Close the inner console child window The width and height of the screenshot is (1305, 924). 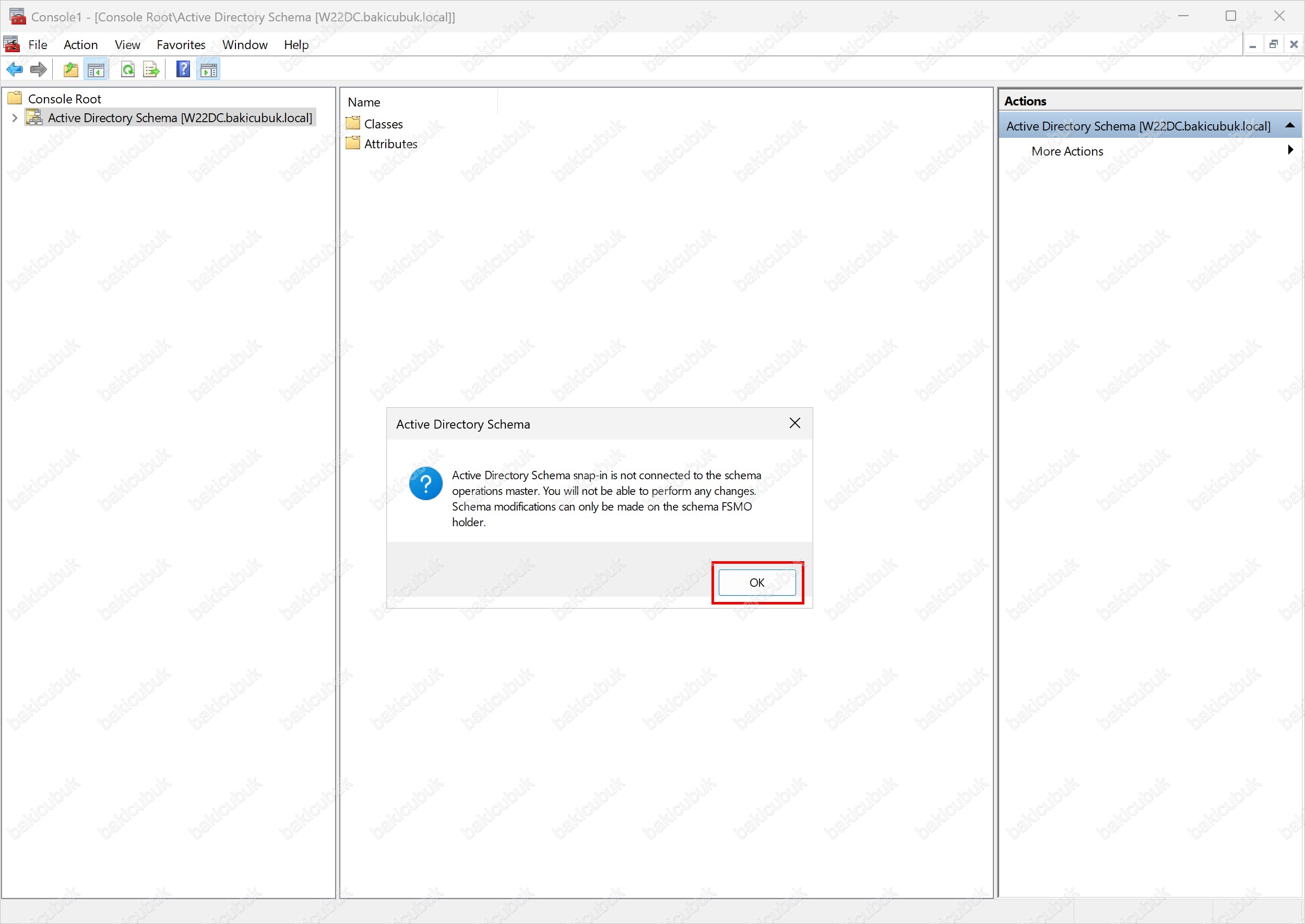1294,44
